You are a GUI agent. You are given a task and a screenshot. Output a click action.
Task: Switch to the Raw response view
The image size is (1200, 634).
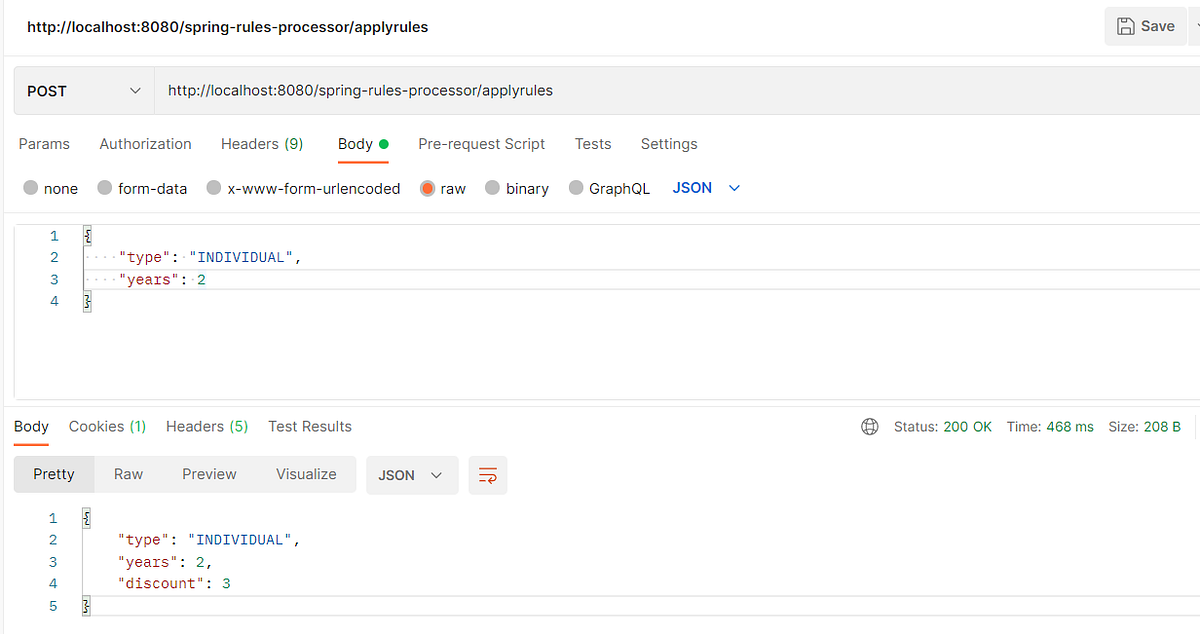128,474
